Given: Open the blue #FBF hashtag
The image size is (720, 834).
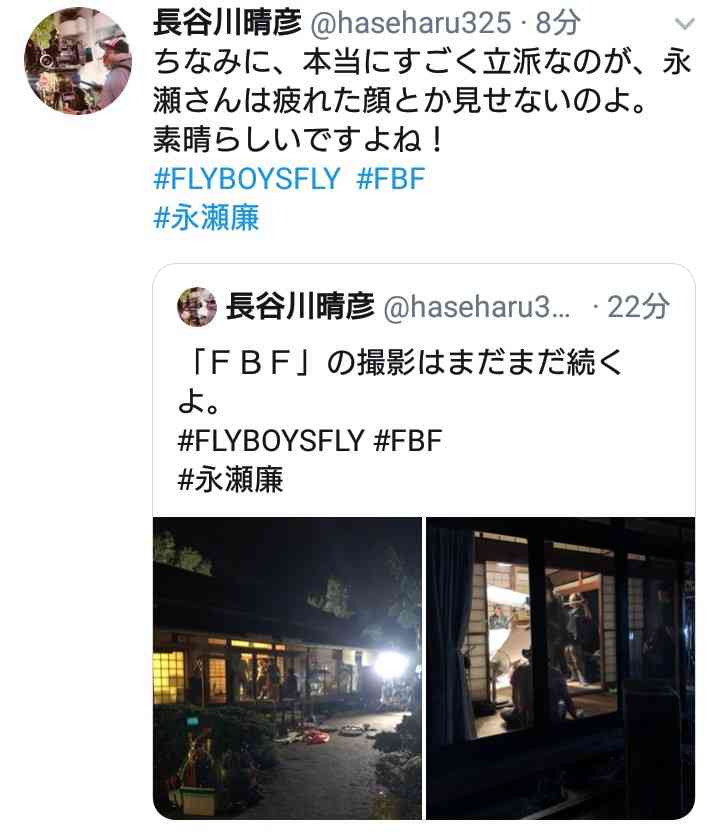Looking at the screenshot, I should pos(391,179).
